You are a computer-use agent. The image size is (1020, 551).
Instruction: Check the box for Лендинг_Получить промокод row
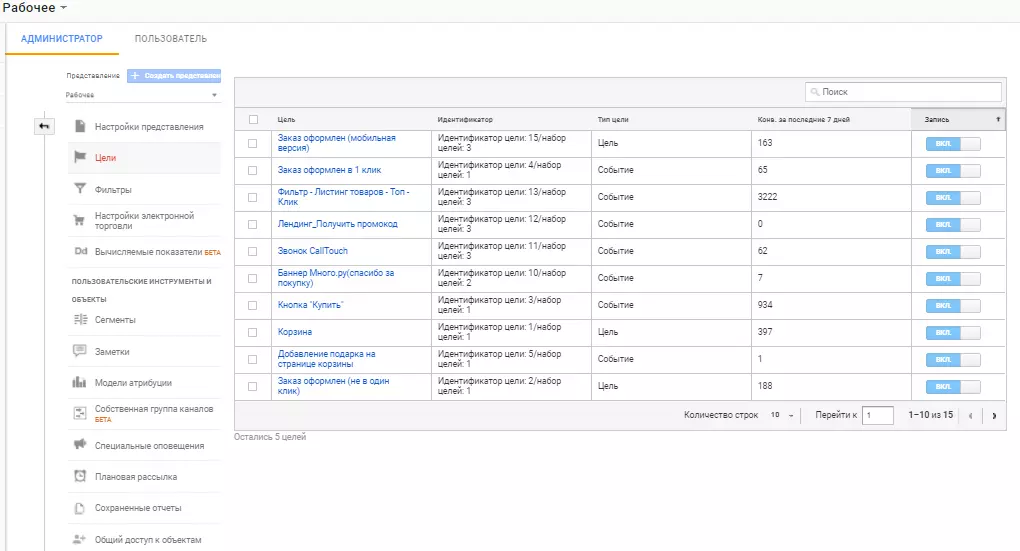(252, 224)
